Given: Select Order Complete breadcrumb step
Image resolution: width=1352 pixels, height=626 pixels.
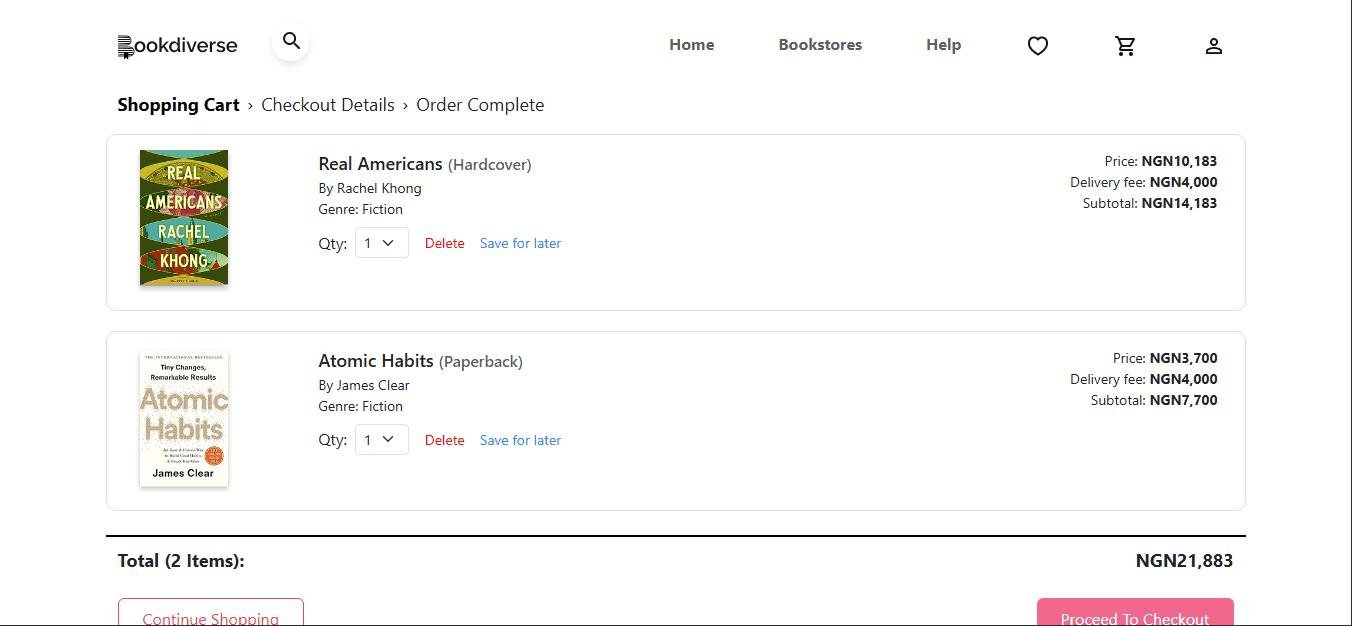Looking at the screenshot, I should pos(480,105).
